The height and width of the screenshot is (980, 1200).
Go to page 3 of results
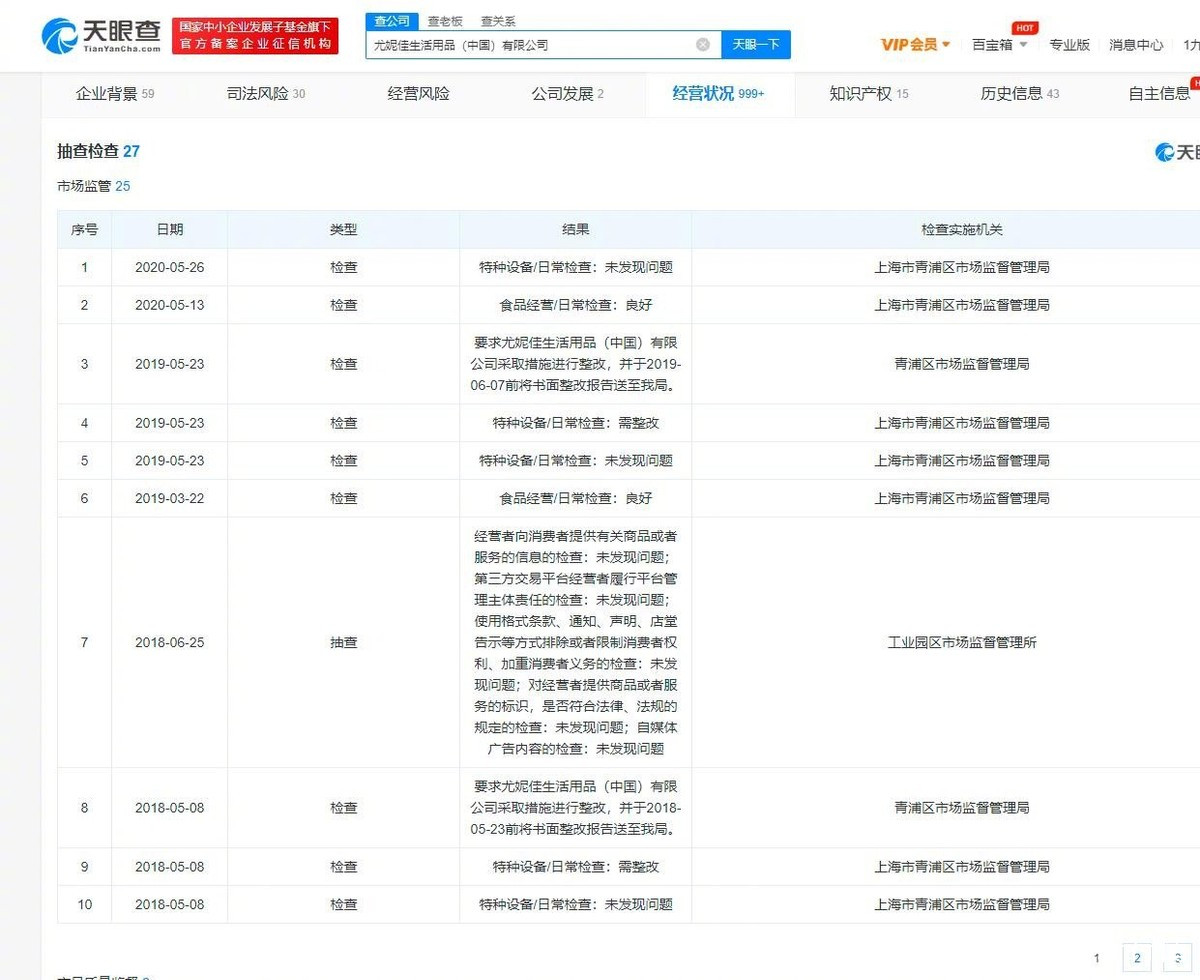(x=1178, y=957)
